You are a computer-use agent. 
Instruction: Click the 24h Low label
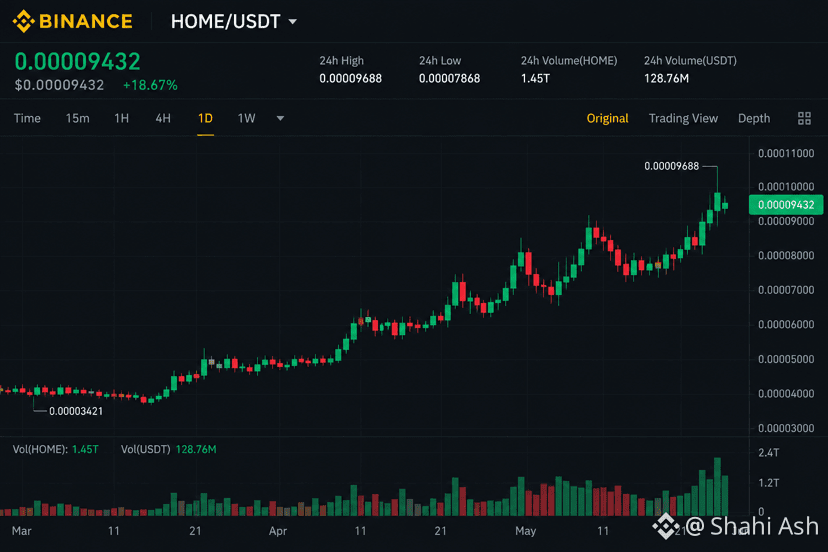point(440,61)
